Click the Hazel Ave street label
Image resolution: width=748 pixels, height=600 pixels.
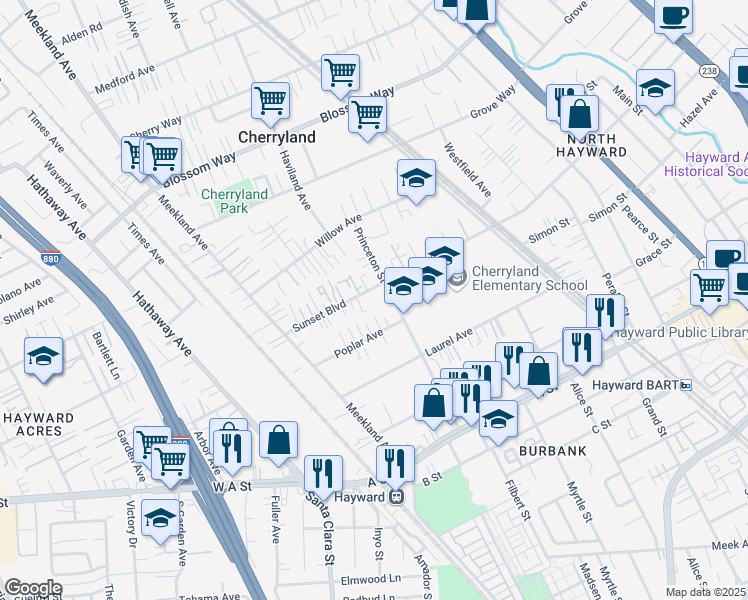point(699,108)
